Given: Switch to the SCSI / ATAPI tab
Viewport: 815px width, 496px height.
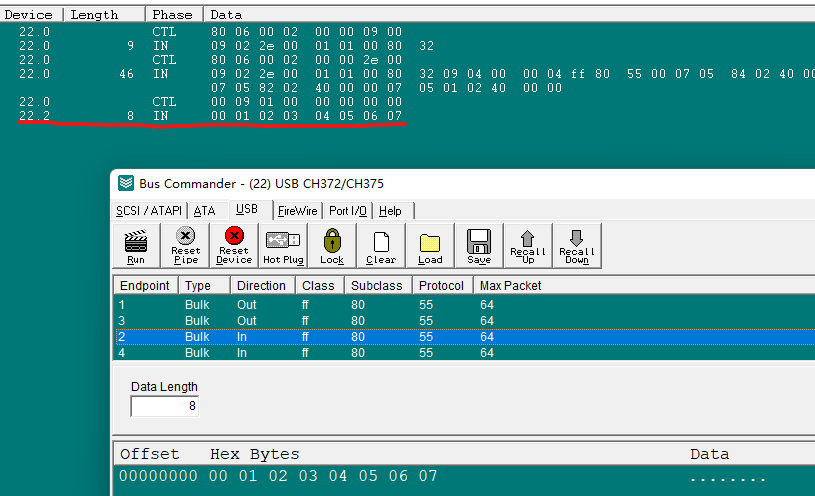Looking at the screenshot, I should [150, 211].
